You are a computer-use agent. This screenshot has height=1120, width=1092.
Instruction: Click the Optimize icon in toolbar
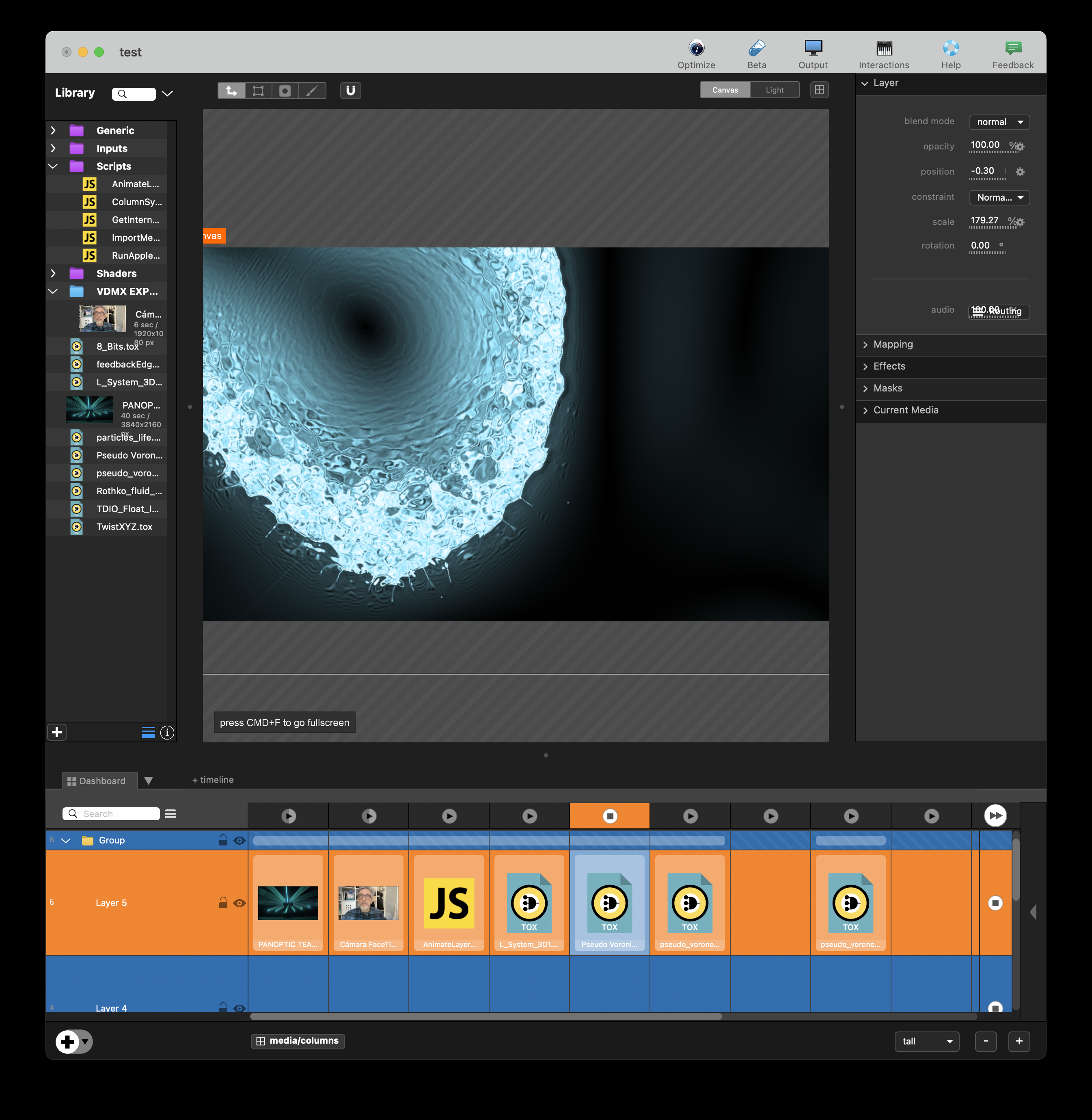click(696, 48)
